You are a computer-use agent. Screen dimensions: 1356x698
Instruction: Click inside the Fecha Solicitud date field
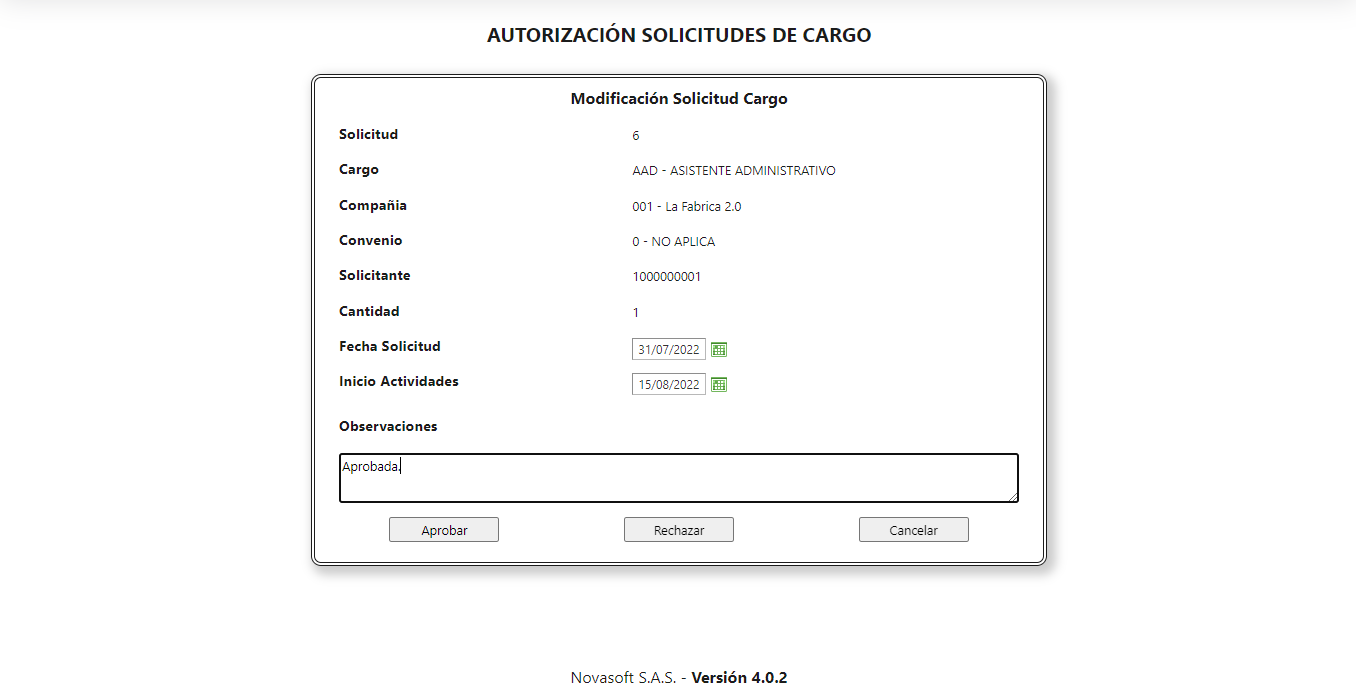tap(668, 348)
